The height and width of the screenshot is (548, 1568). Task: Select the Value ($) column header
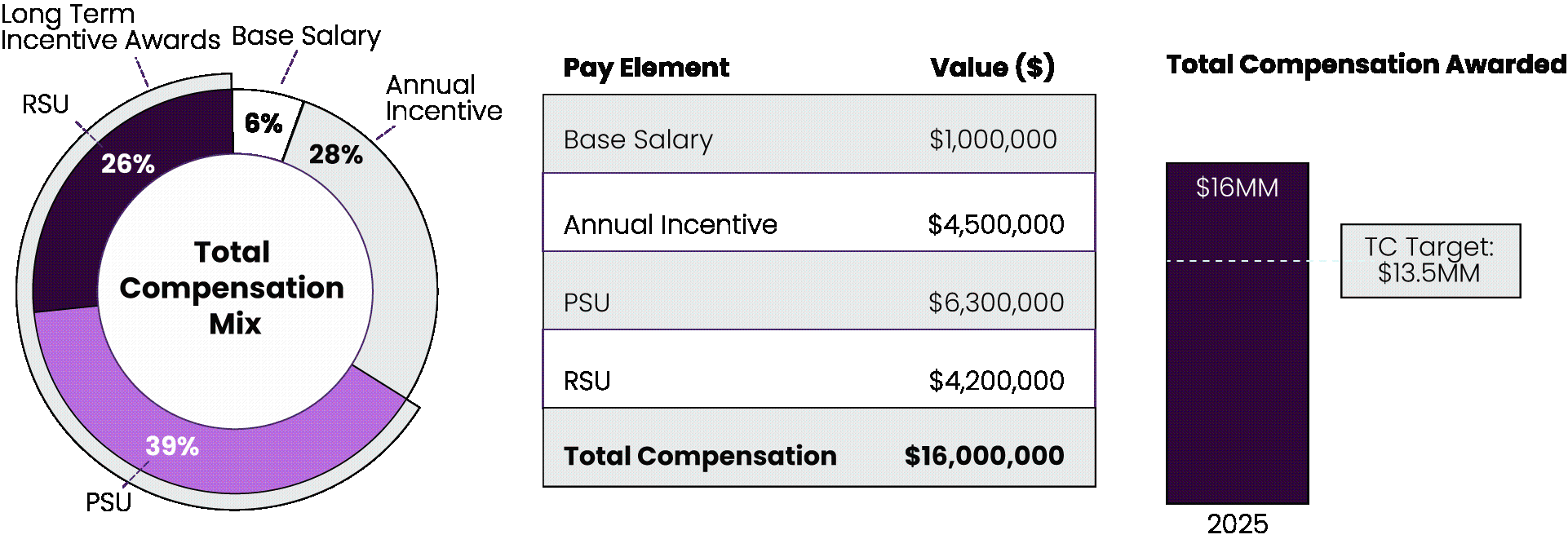tap(992, 68)
